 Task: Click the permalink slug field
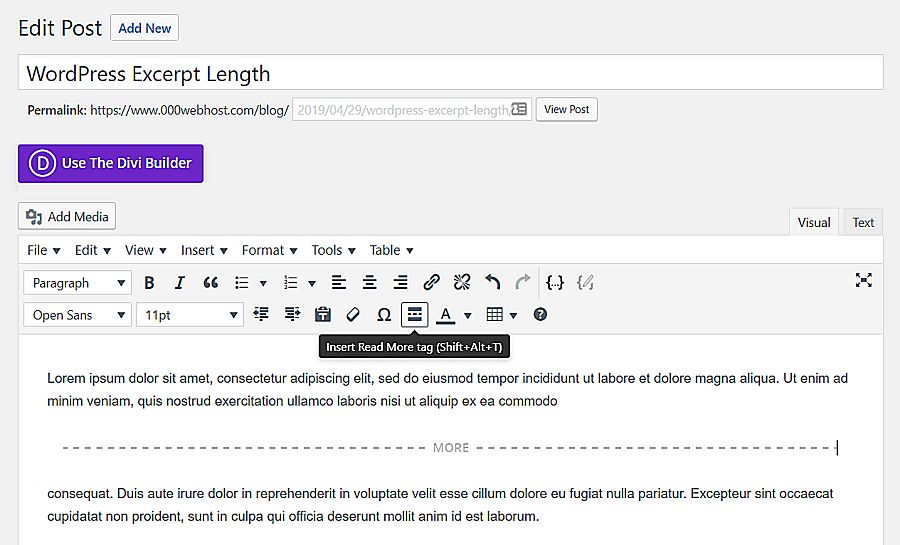[x=412, y=110]
